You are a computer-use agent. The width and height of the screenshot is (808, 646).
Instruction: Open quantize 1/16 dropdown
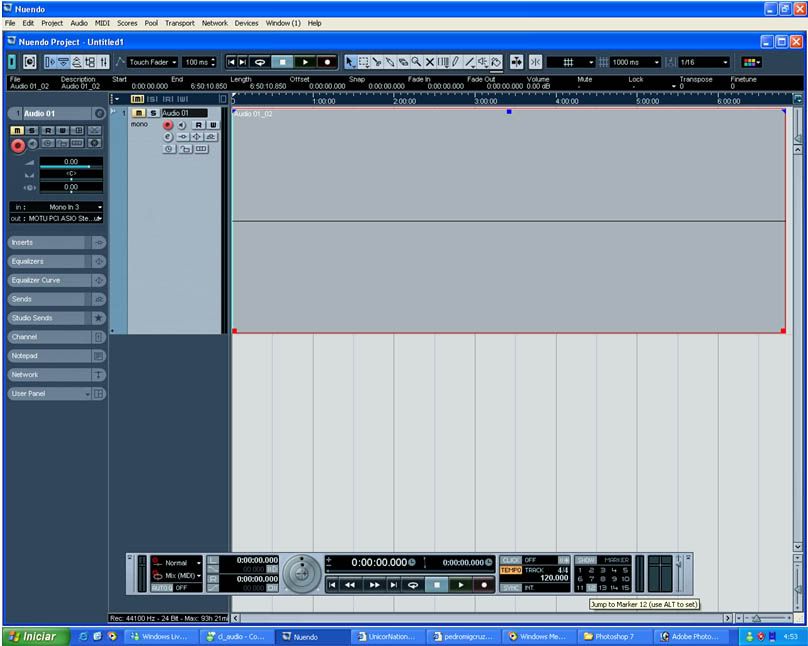tap(704, 62)
